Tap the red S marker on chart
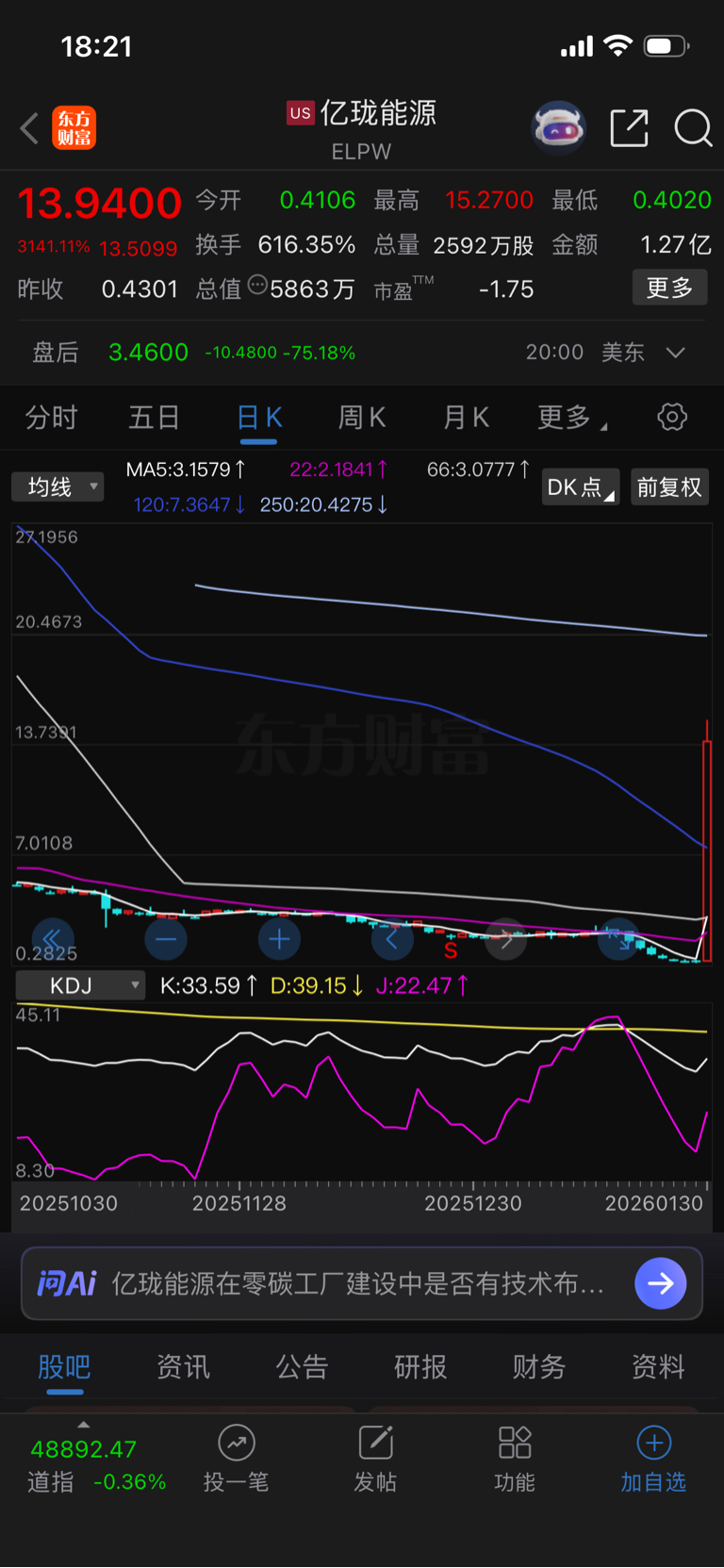The image size is (724, 1568). (x=451, y=951)
